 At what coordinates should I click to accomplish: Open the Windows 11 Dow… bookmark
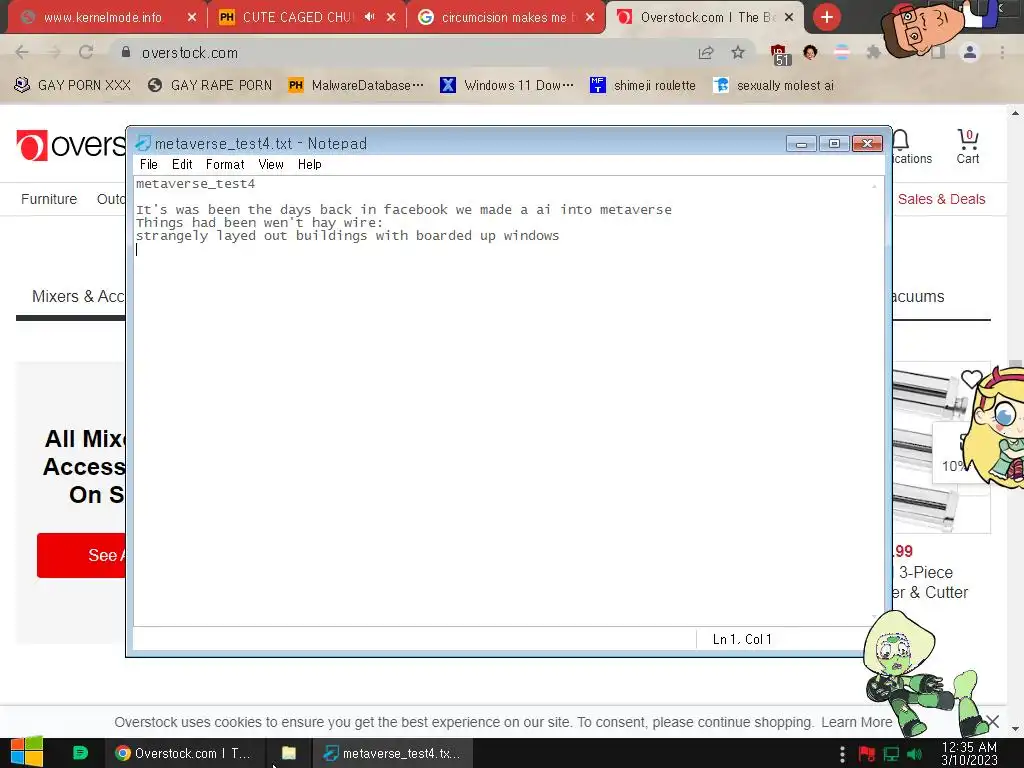click(x=507, y=86)
